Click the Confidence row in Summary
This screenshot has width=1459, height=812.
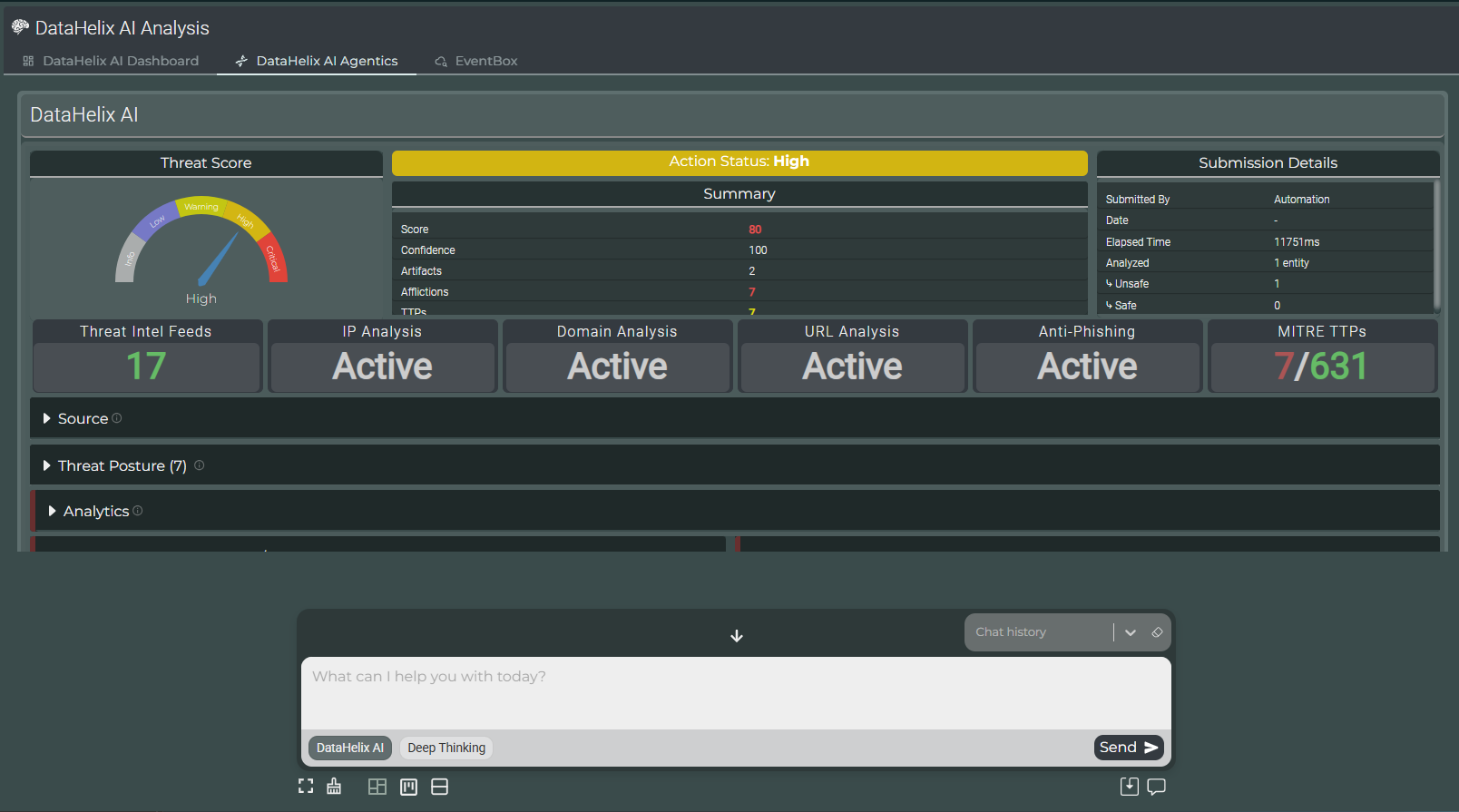tap(739, 250)
